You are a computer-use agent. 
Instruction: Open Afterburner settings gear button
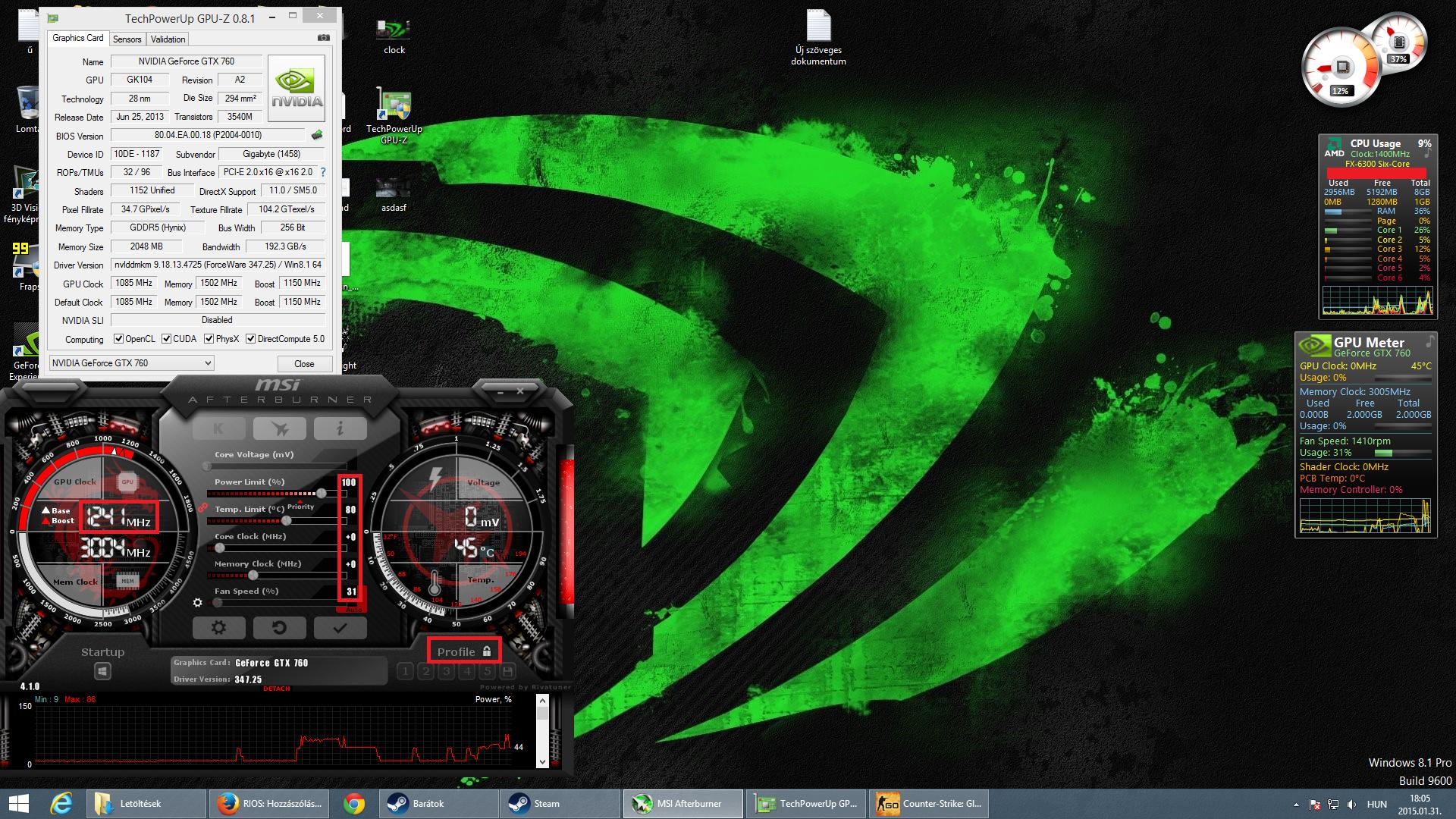click(218, 628)
